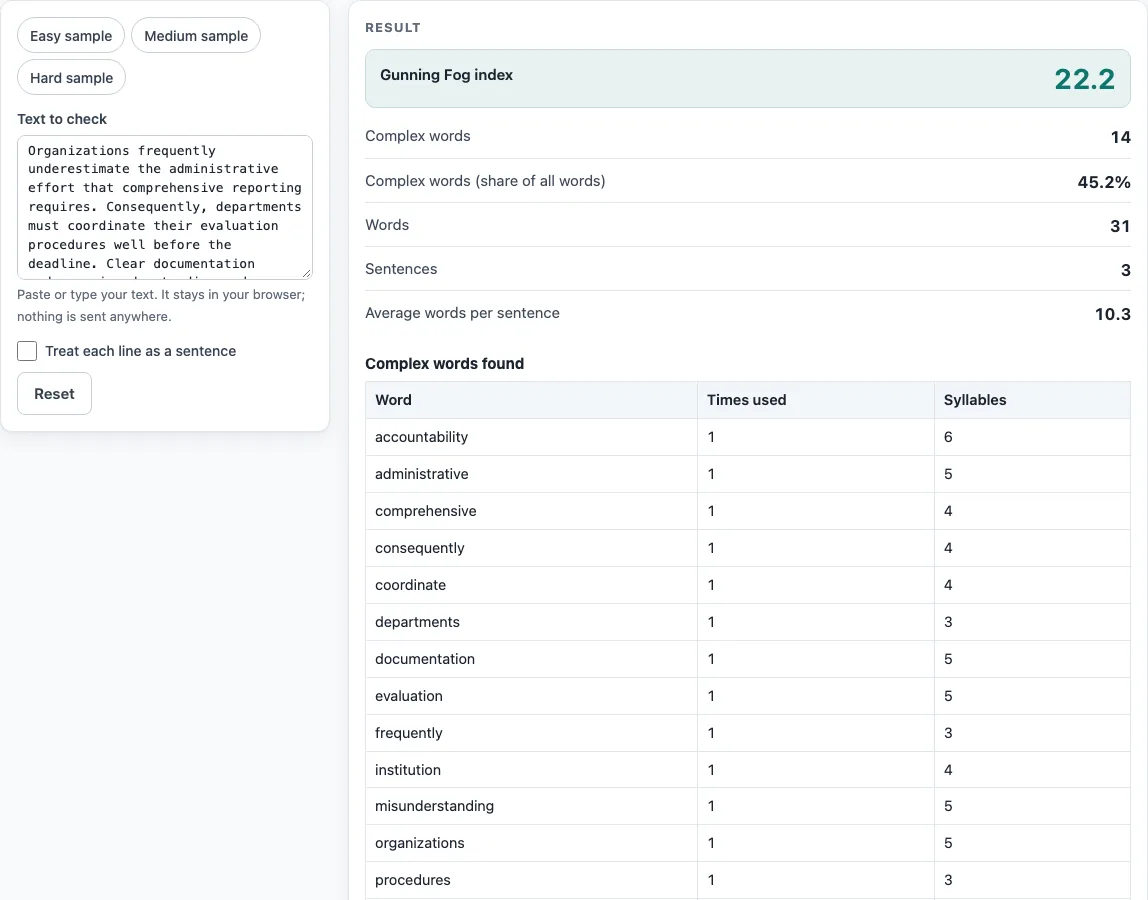Select the institution row word
1148x900 pixels.
[x=408, y=770]
